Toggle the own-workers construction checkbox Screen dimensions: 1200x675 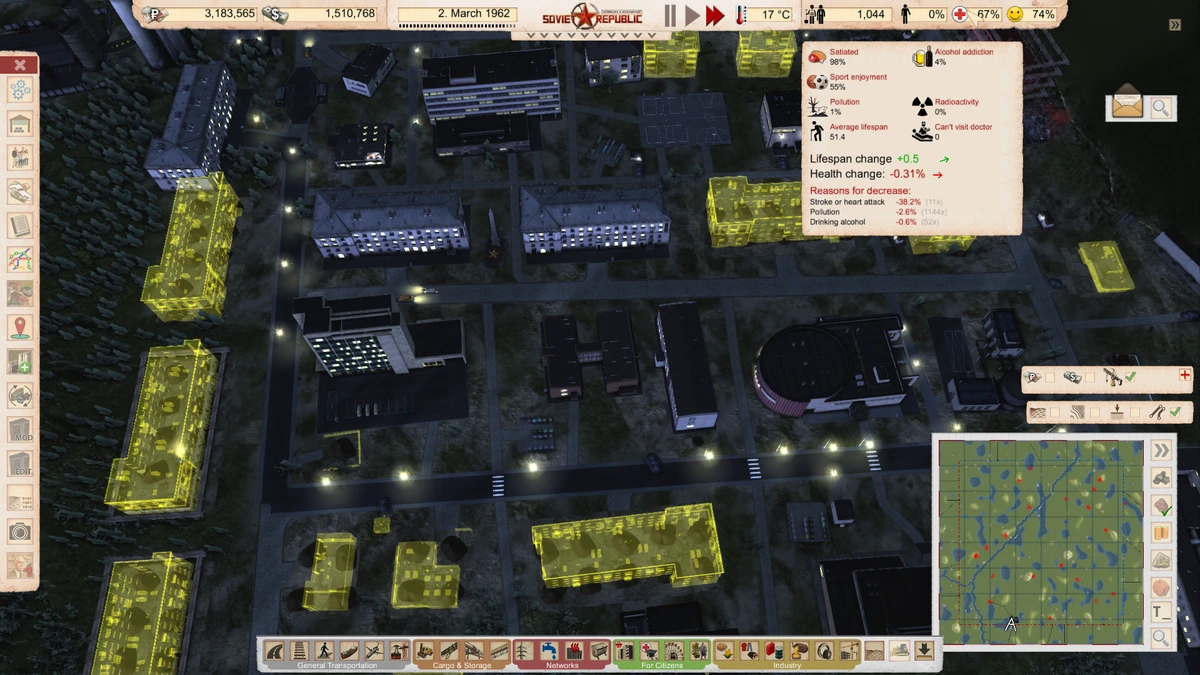point(1130,378)
